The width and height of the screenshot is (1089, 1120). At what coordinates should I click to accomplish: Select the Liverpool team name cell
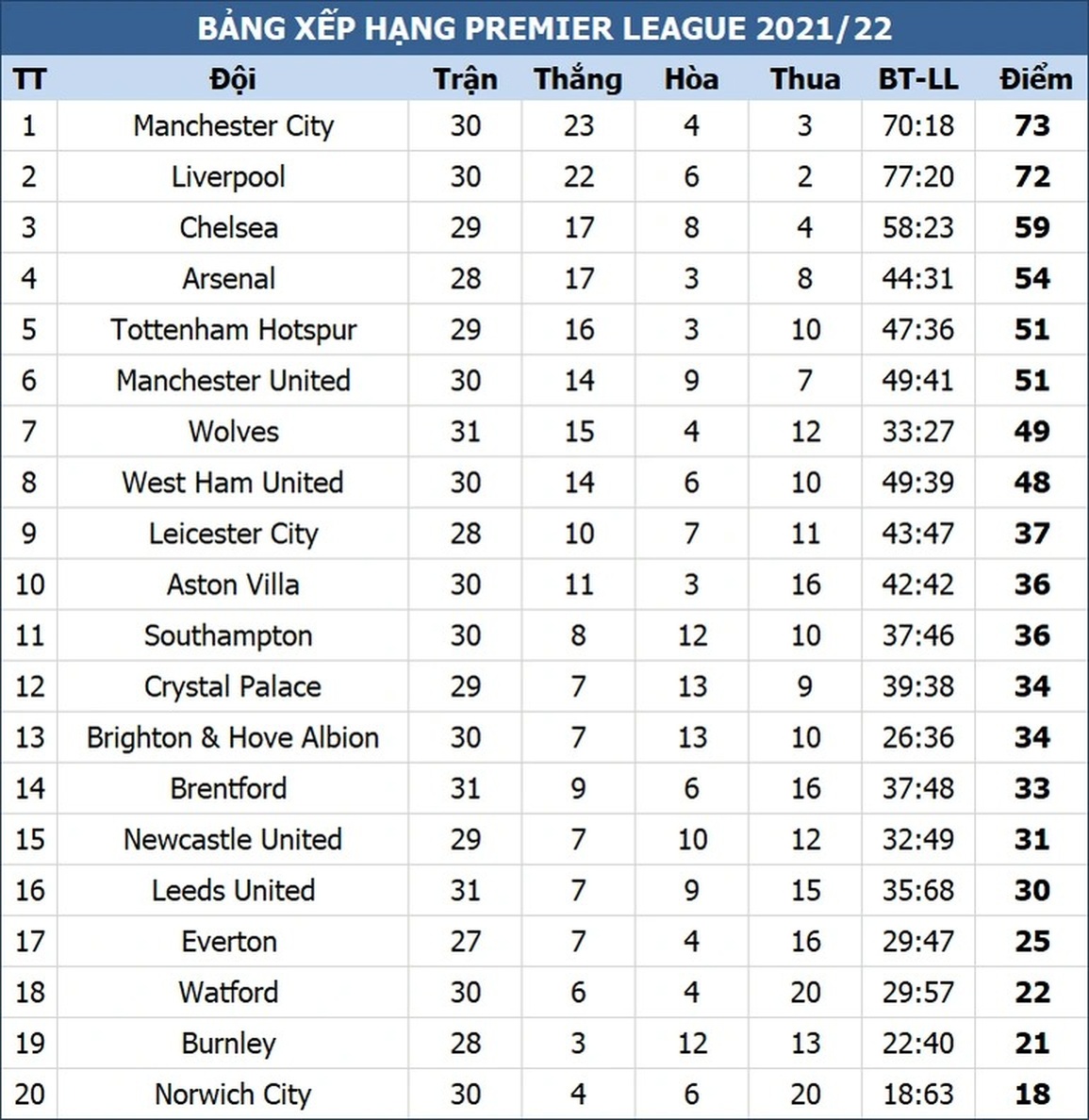228,176
